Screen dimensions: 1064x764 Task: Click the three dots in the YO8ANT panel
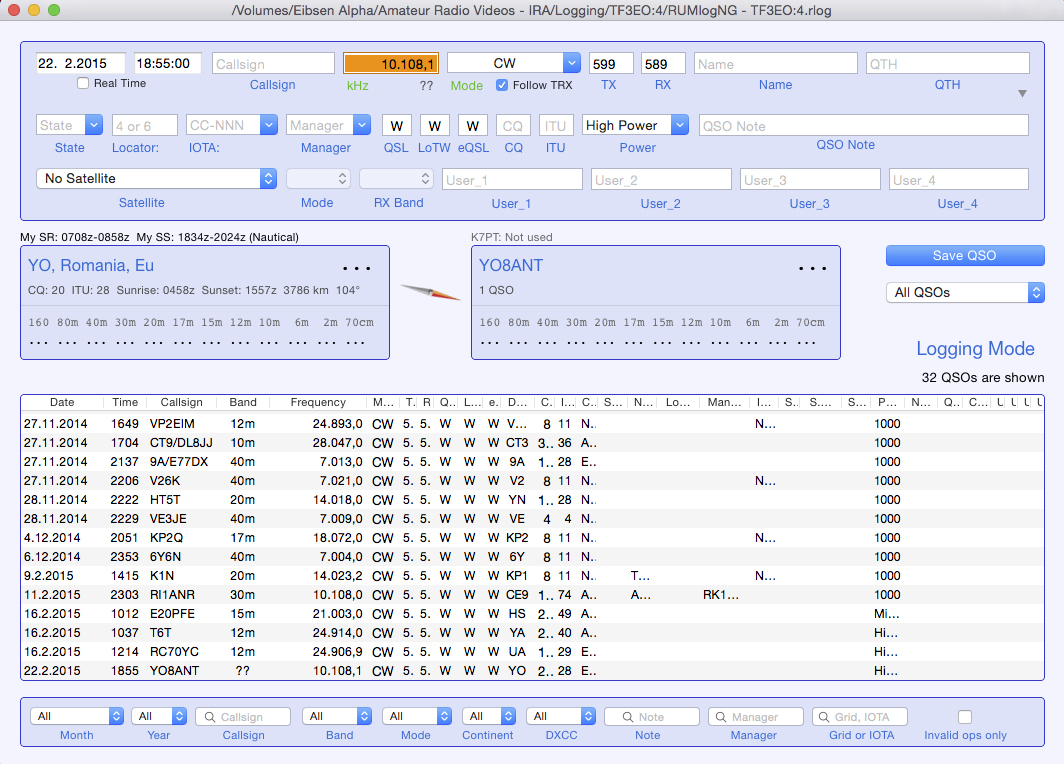tap(813, 269)
